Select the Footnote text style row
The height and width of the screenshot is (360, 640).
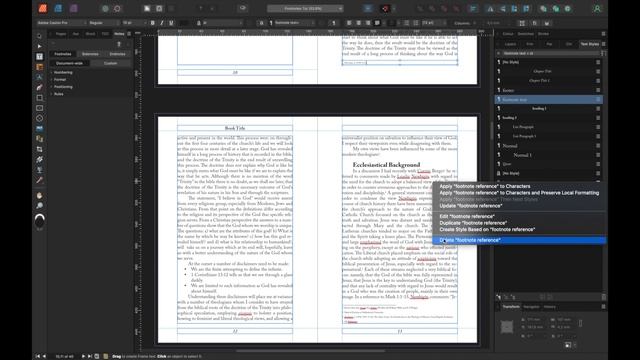pos(549,100)
